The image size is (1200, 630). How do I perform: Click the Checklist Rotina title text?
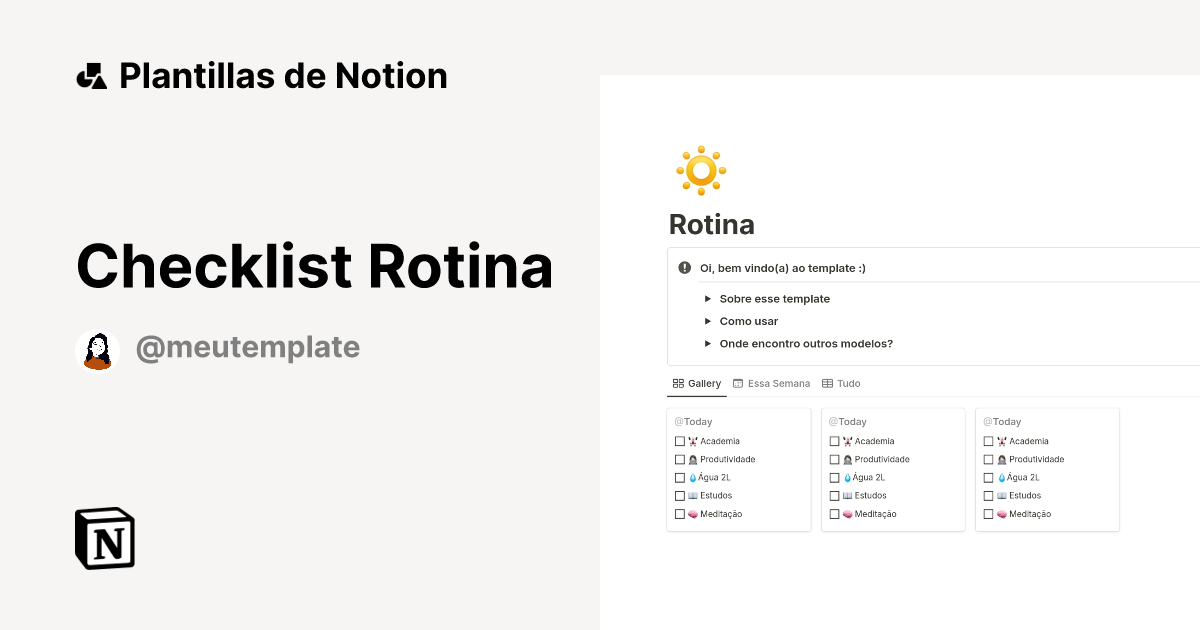[314, 266]
